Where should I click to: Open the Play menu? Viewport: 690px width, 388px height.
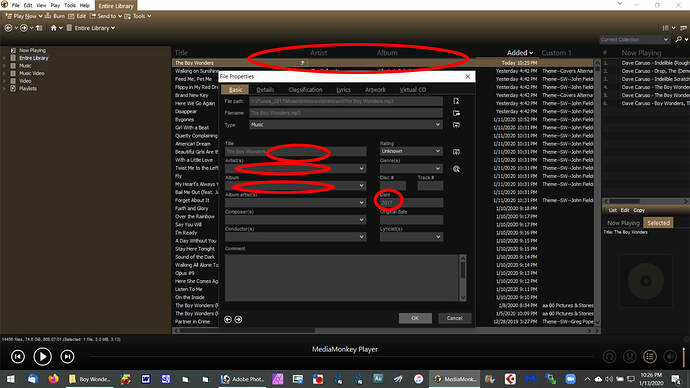(55, 5)
